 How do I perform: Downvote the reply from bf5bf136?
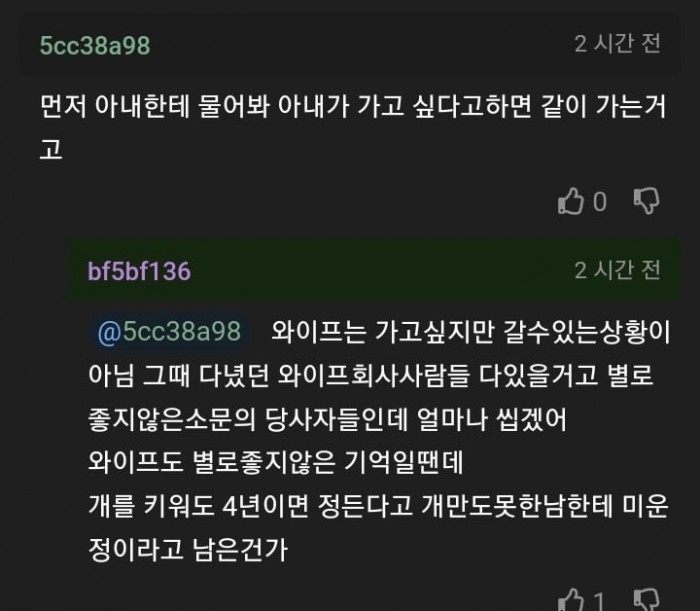click(x=647, y=600)
